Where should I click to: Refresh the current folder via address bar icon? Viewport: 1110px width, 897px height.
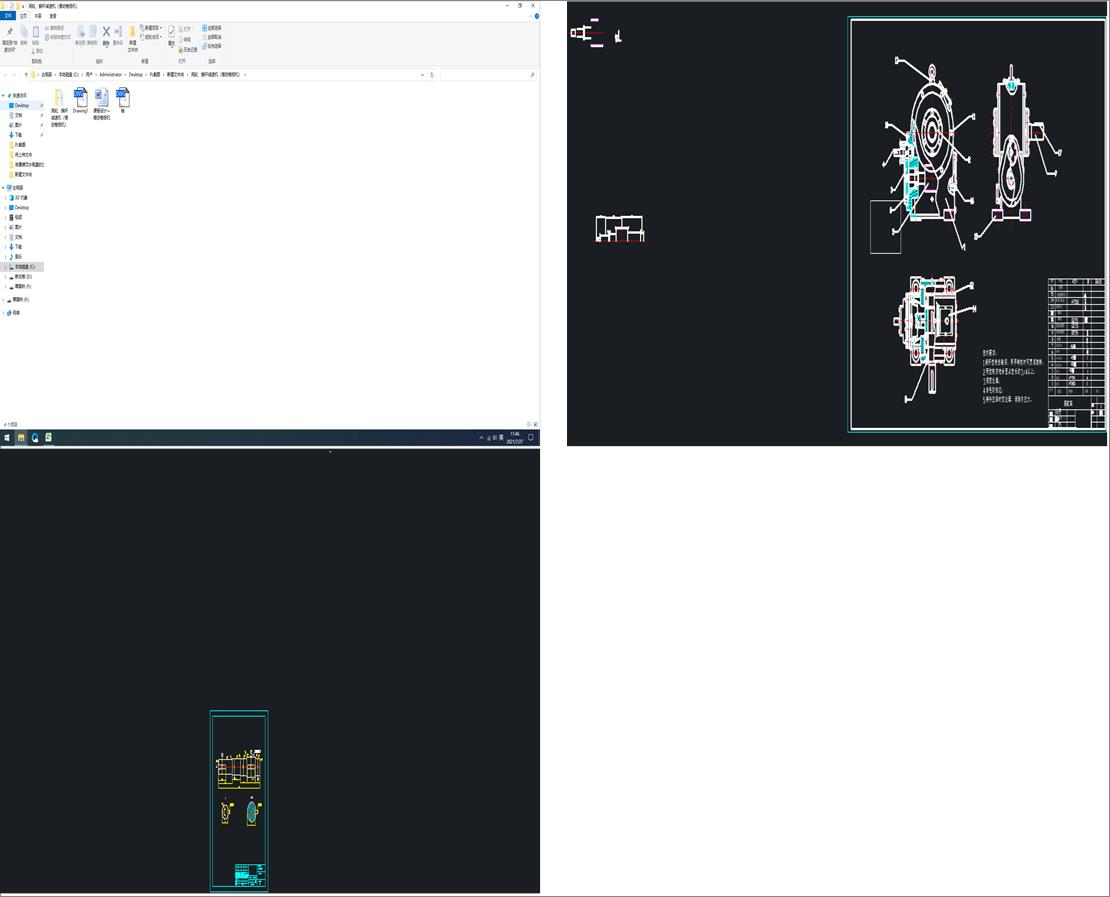click(x=432, y=74)
